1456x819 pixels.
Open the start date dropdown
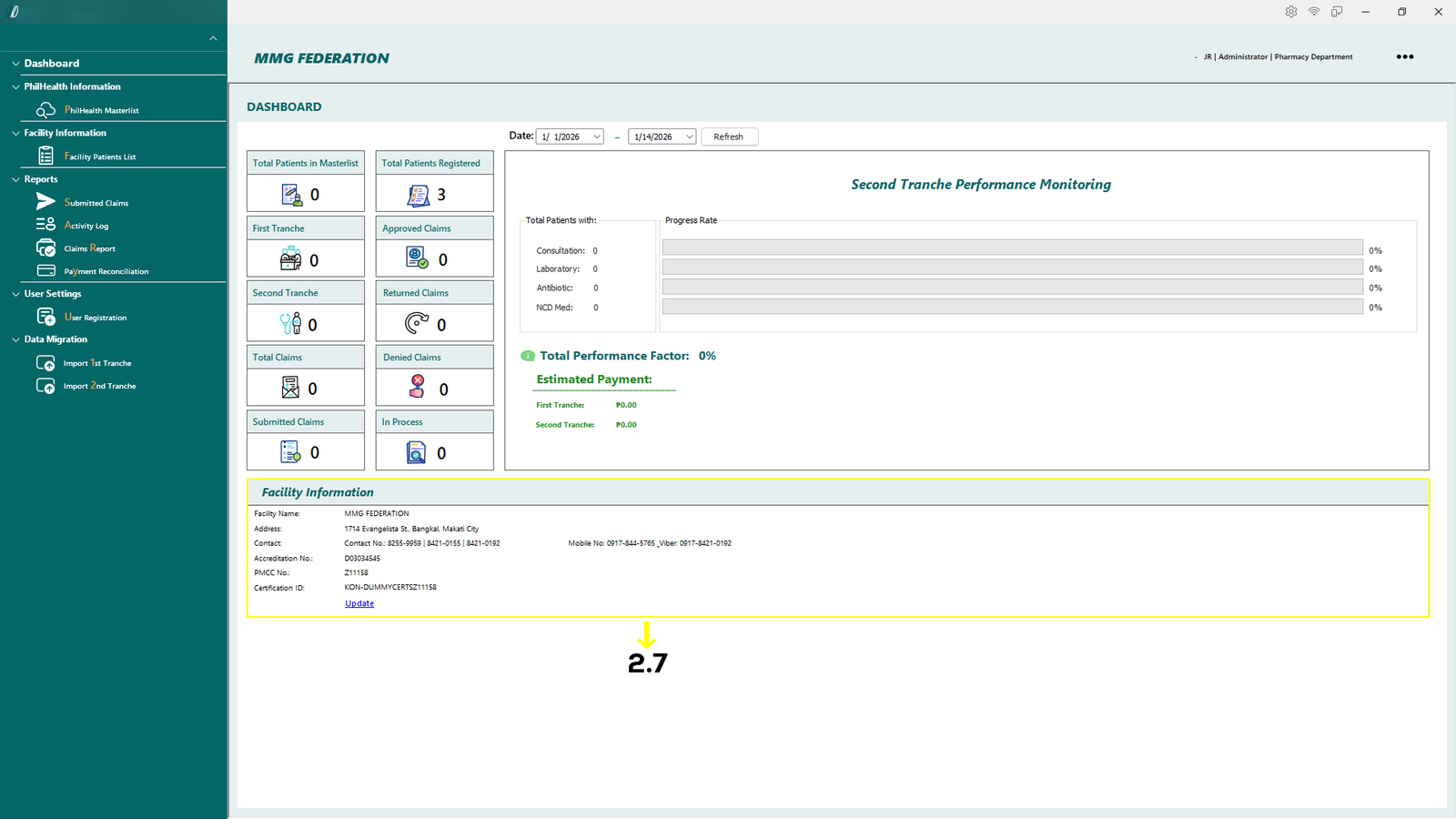[597, 136]
